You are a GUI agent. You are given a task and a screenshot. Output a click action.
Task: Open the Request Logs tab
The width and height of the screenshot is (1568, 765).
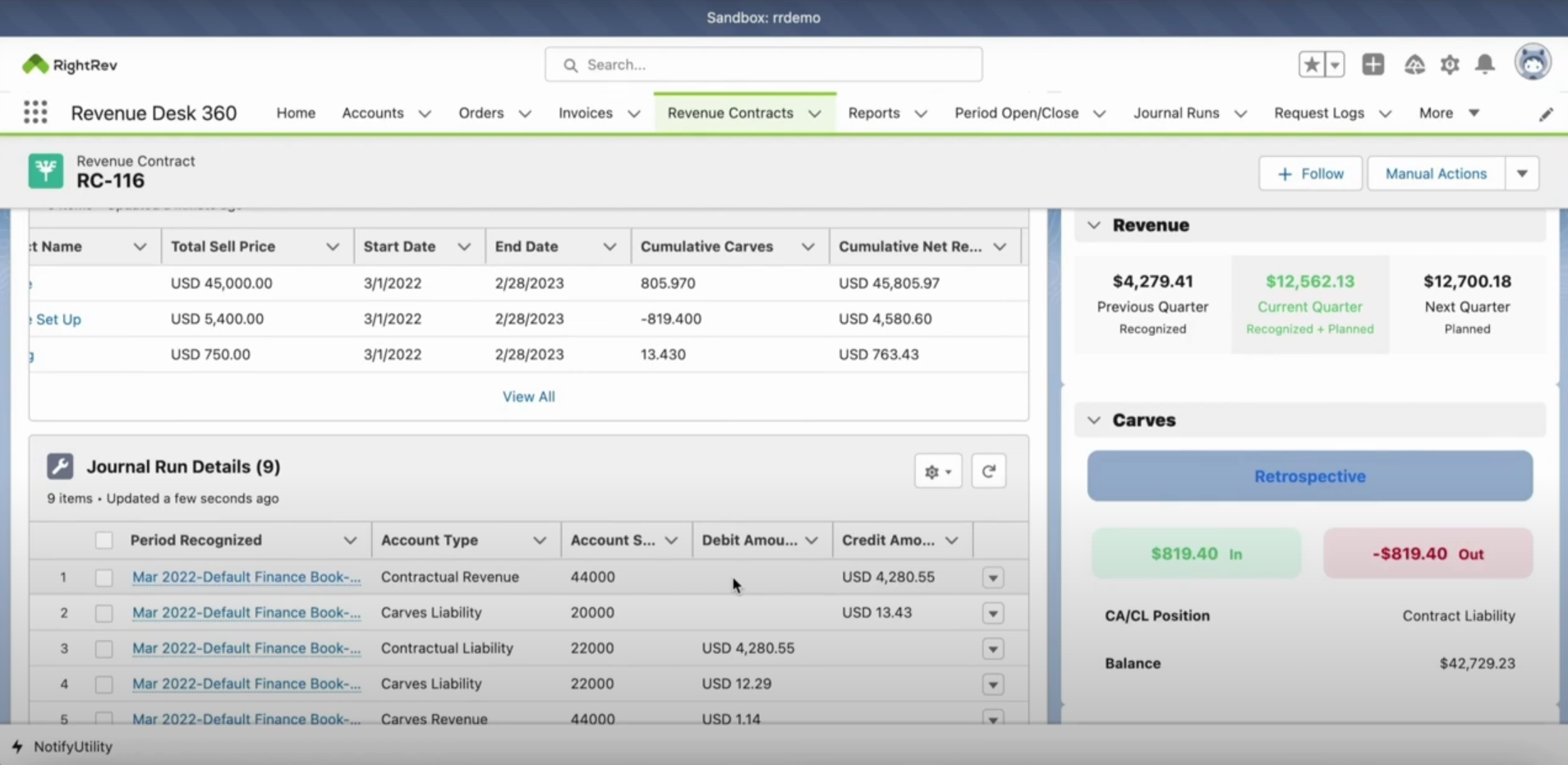[1319, 113]
